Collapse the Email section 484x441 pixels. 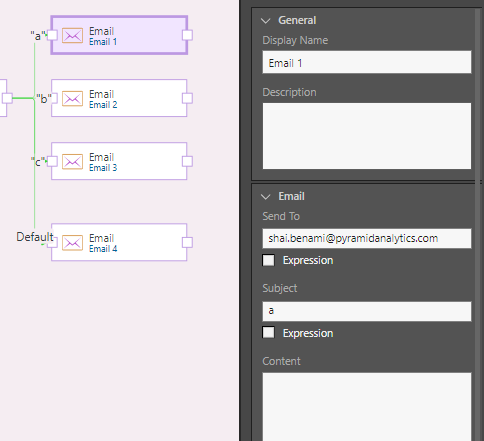[266, 197]
